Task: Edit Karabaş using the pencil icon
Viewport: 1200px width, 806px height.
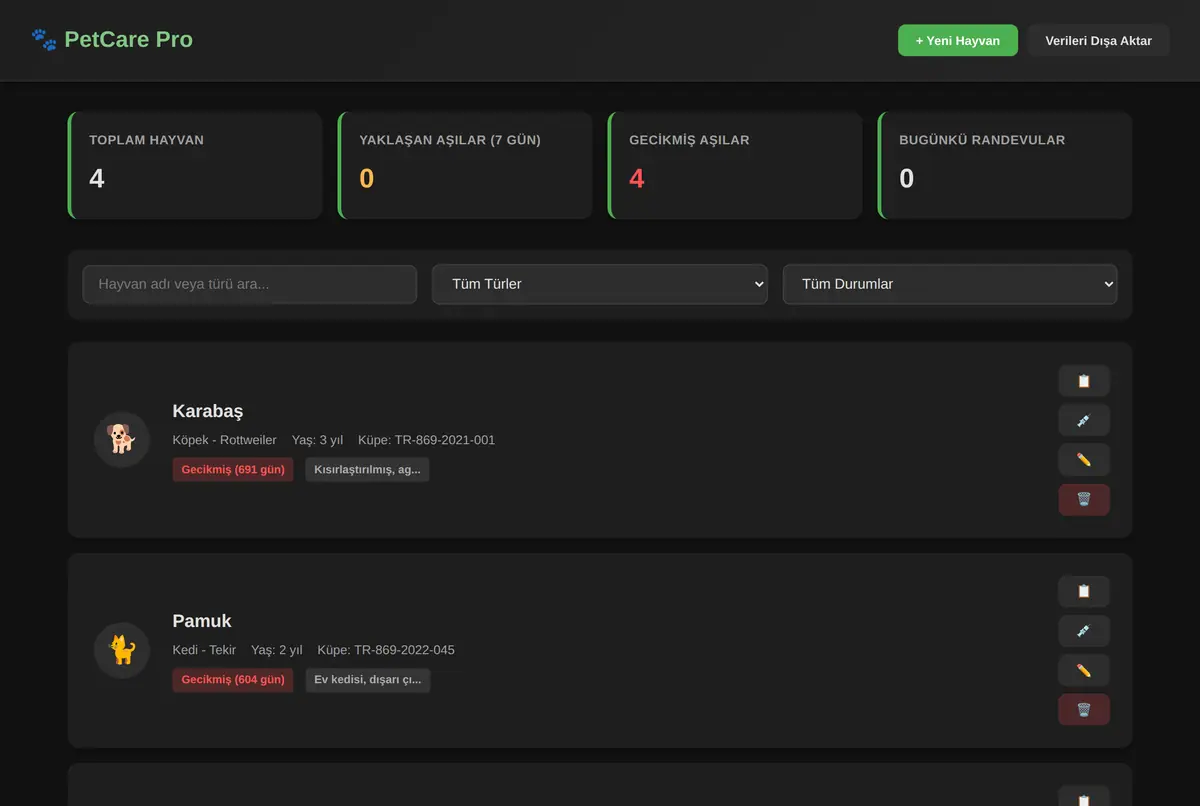Action: pyautogui.click(x=1084, y=460)
